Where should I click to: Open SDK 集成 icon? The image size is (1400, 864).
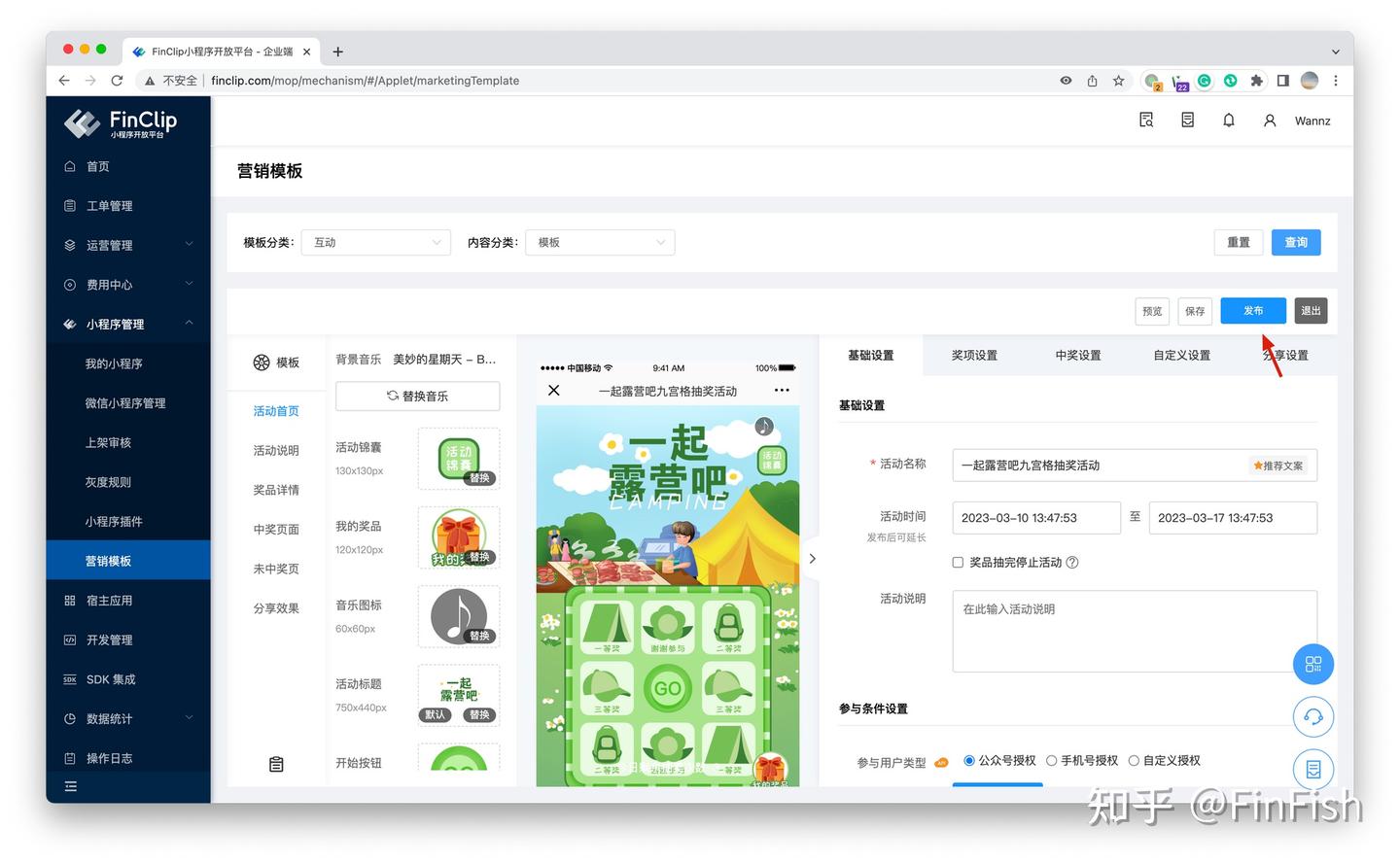[x=70, y=679]
